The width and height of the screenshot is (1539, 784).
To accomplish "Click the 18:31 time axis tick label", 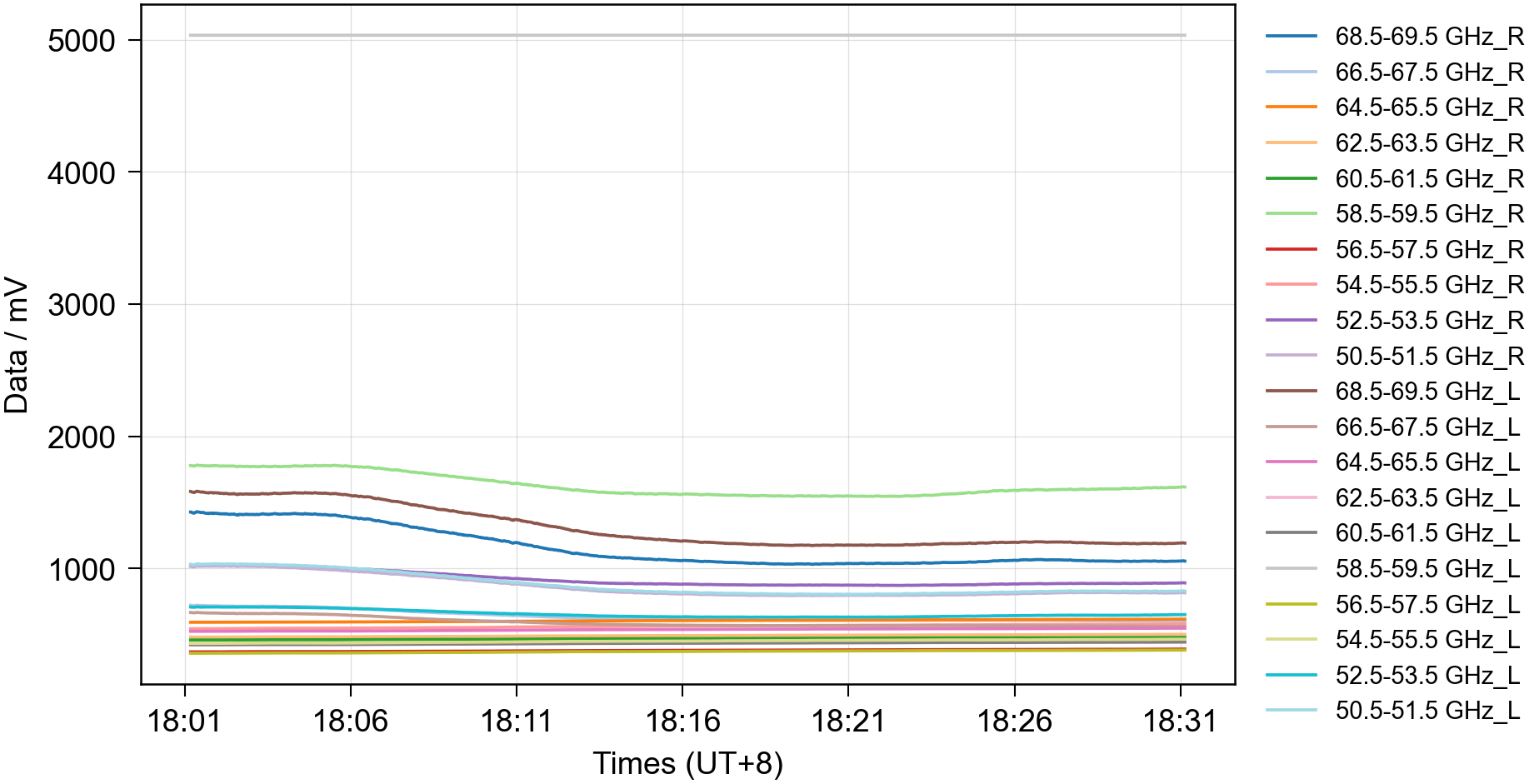I will pos(1180,721).
